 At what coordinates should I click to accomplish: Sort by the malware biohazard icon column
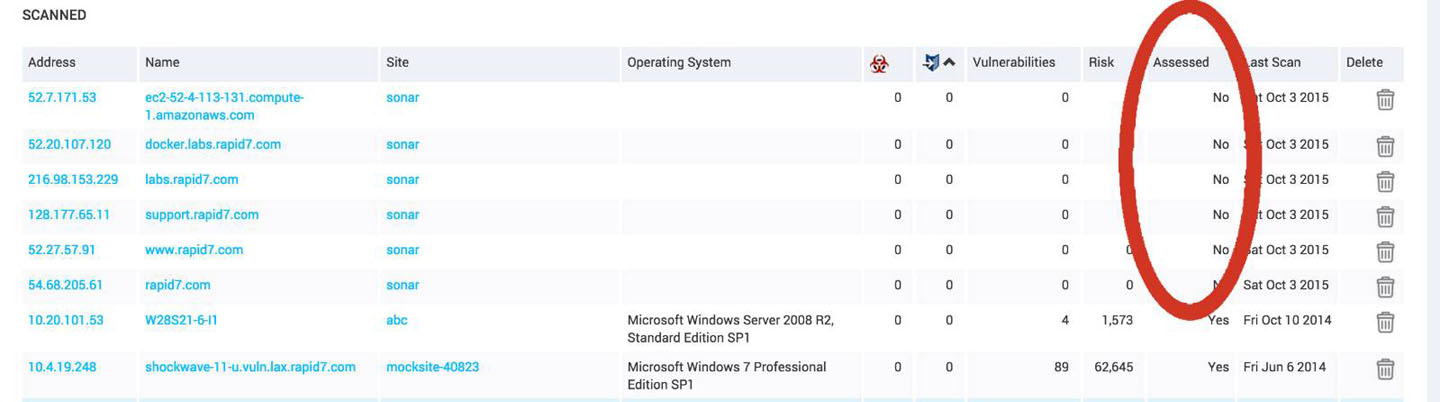click(878, 63)
